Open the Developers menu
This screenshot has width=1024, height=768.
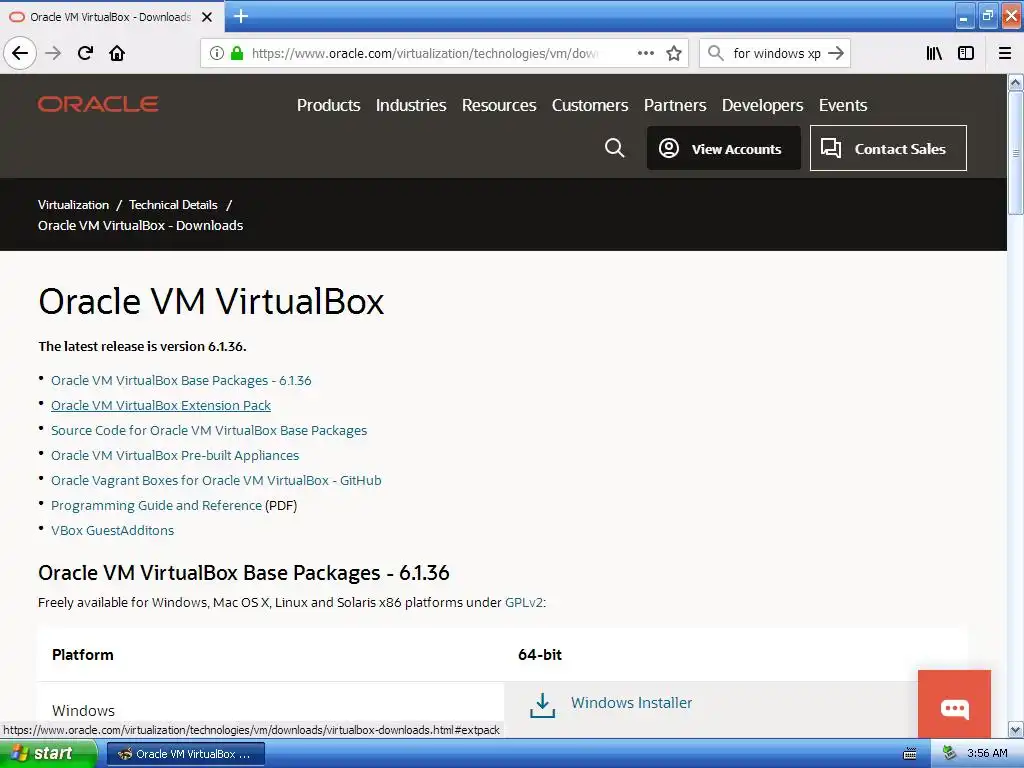click(x=762, y=105)
